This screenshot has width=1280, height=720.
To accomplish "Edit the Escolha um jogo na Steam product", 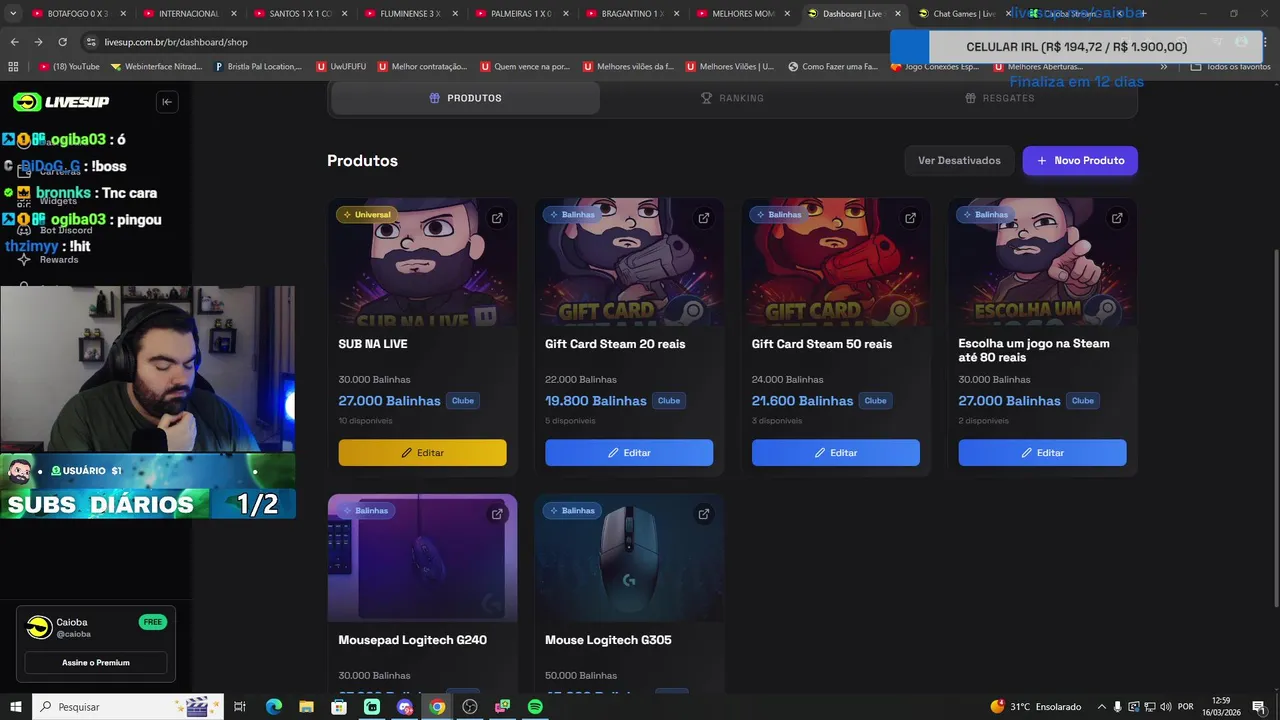I will click(1042, 453).
